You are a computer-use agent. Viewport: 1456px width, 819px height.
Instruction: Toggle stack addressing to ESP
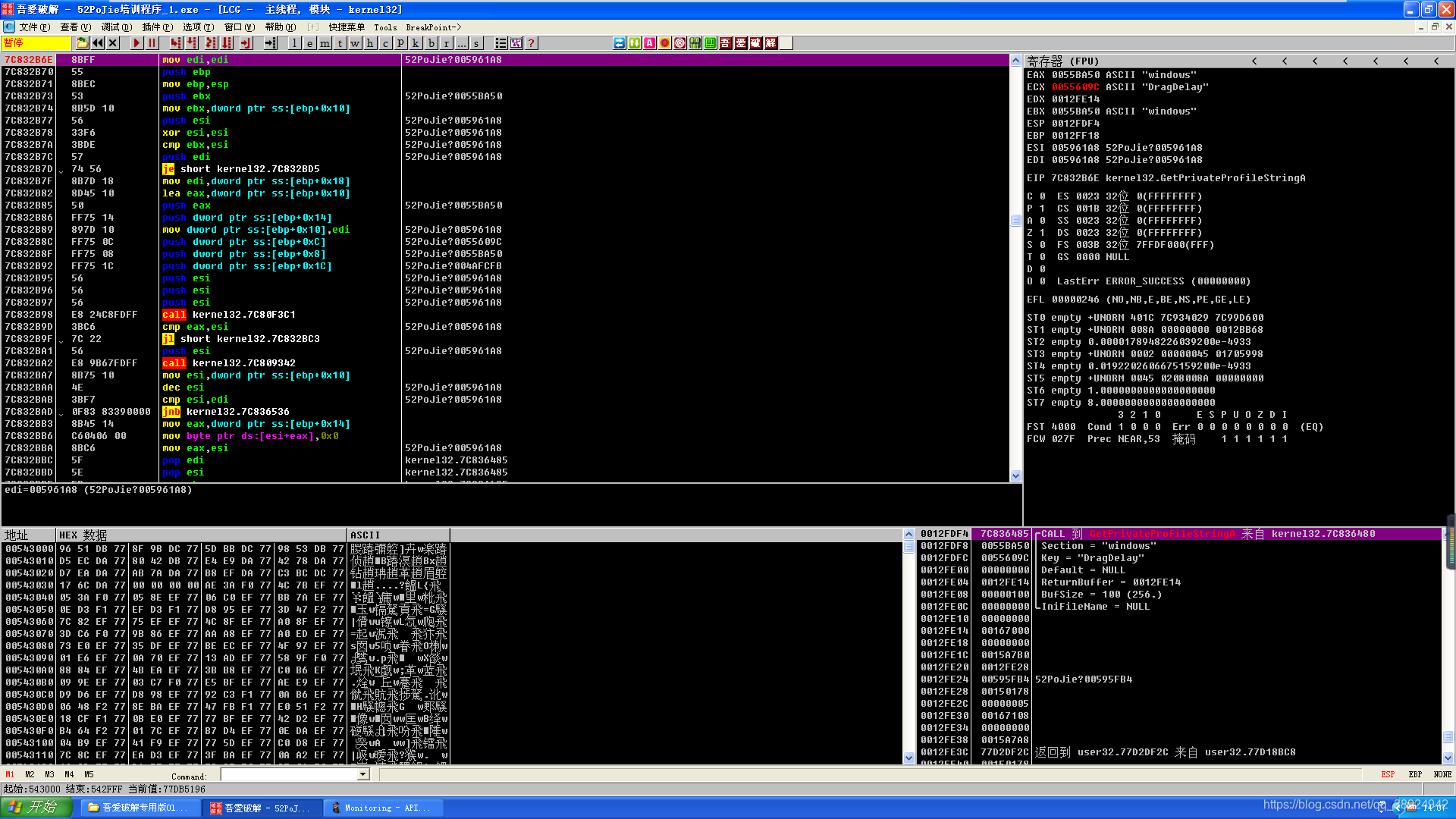pyautogui.click(x=1388, y=774)
